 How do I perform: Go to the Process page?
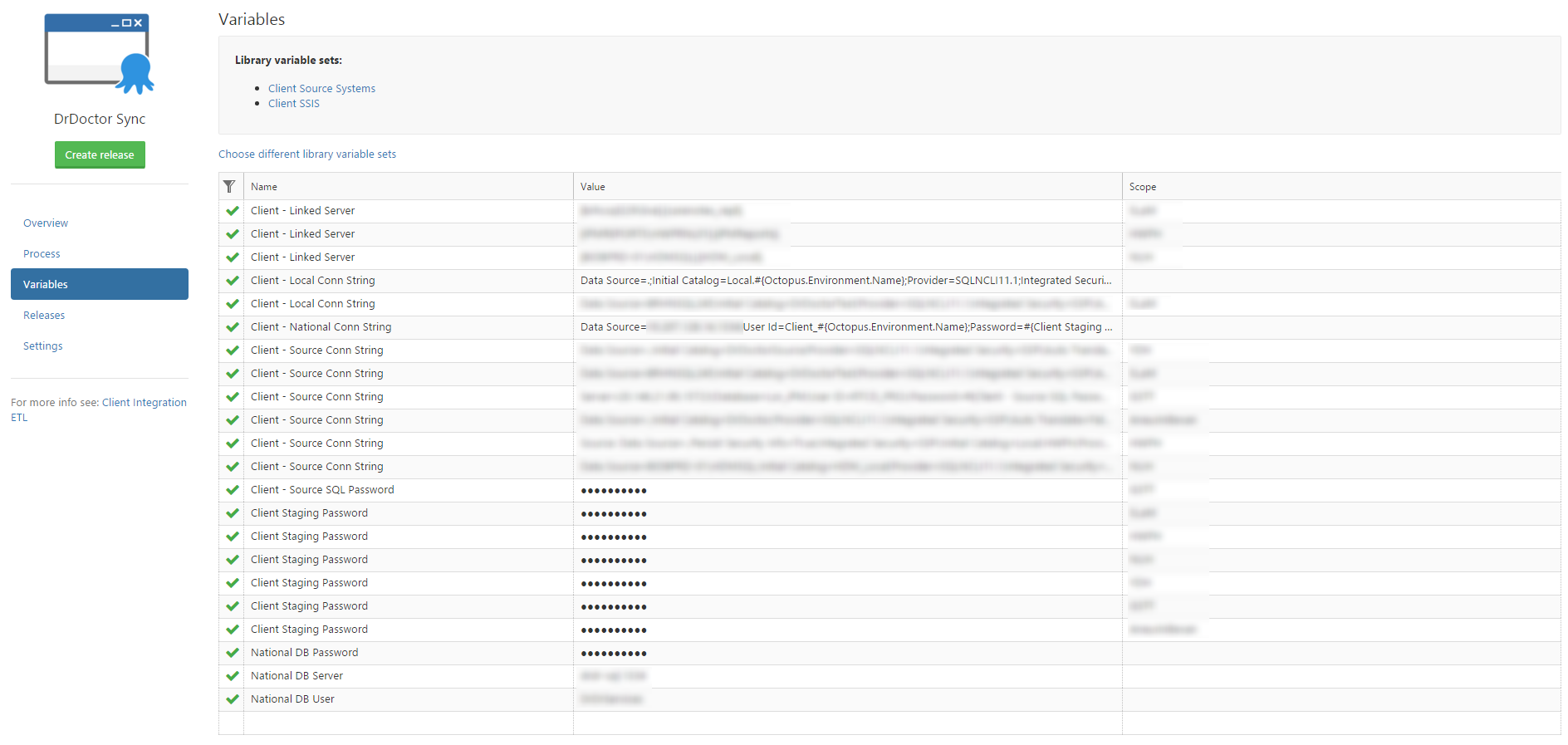click(x=42, y=254)
